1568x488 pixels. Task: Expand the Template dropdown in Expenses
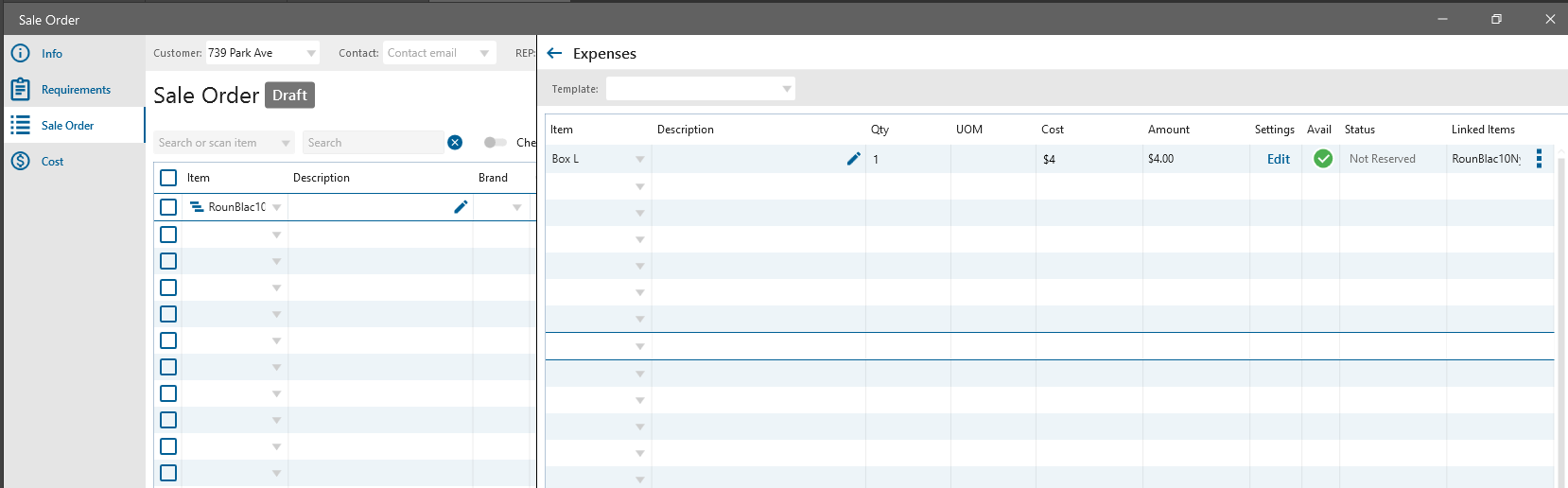(786, 89)
